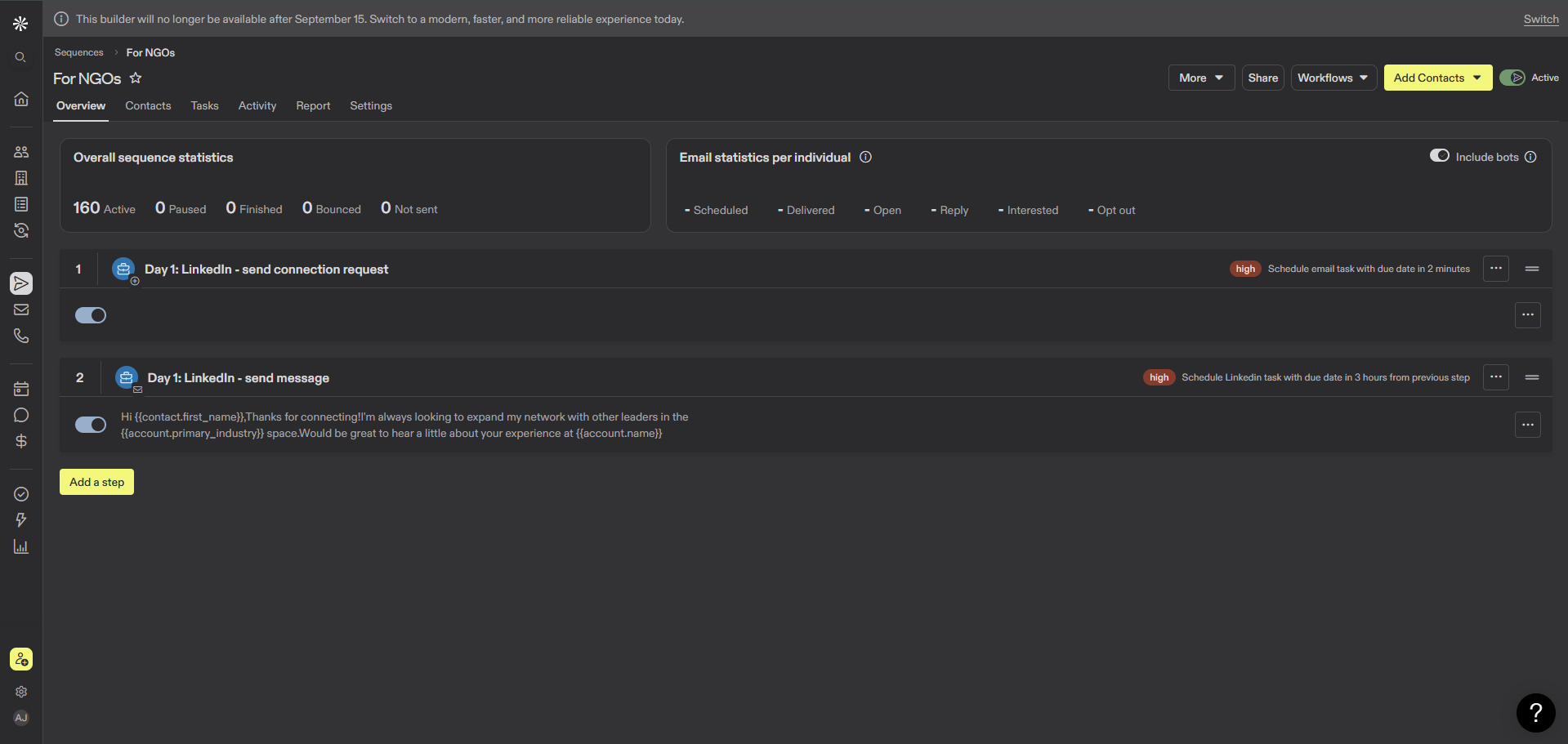Click the Add a step button
The width and height of the screenshot is (1568, 744).
coord(96,482)
